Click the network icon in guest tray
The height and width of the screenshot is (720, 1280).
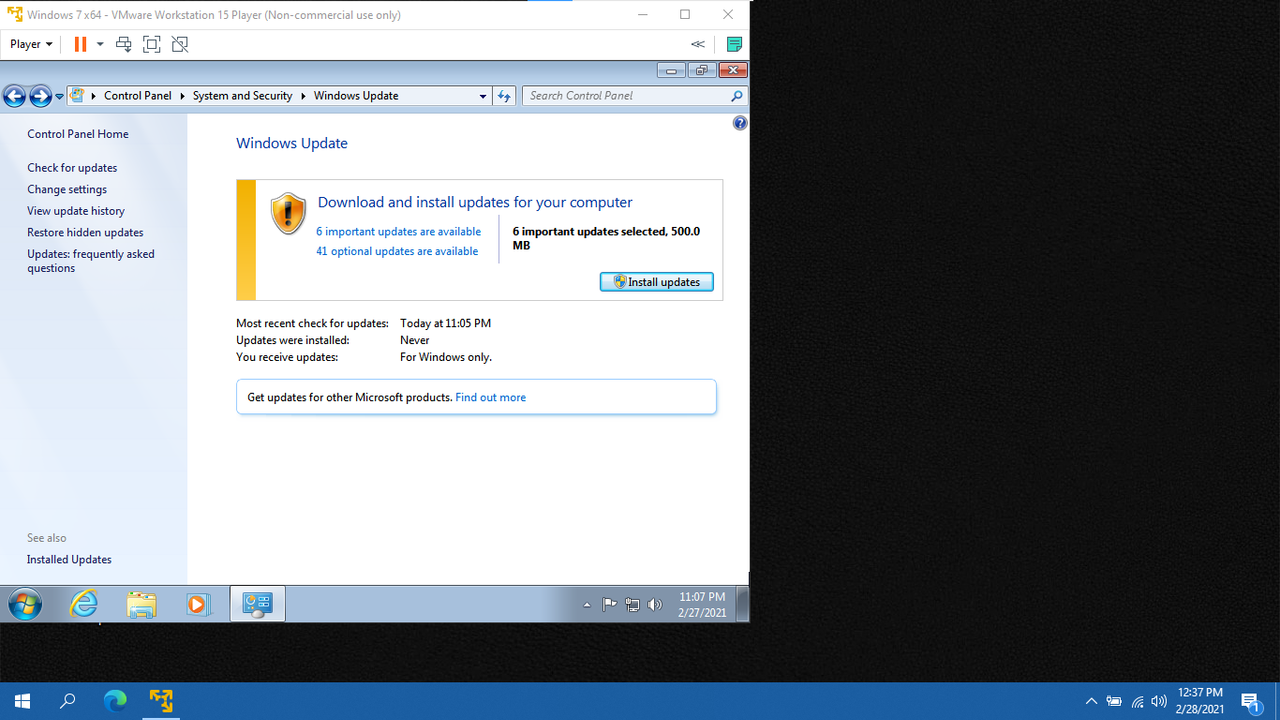click(x=632, y=605)
